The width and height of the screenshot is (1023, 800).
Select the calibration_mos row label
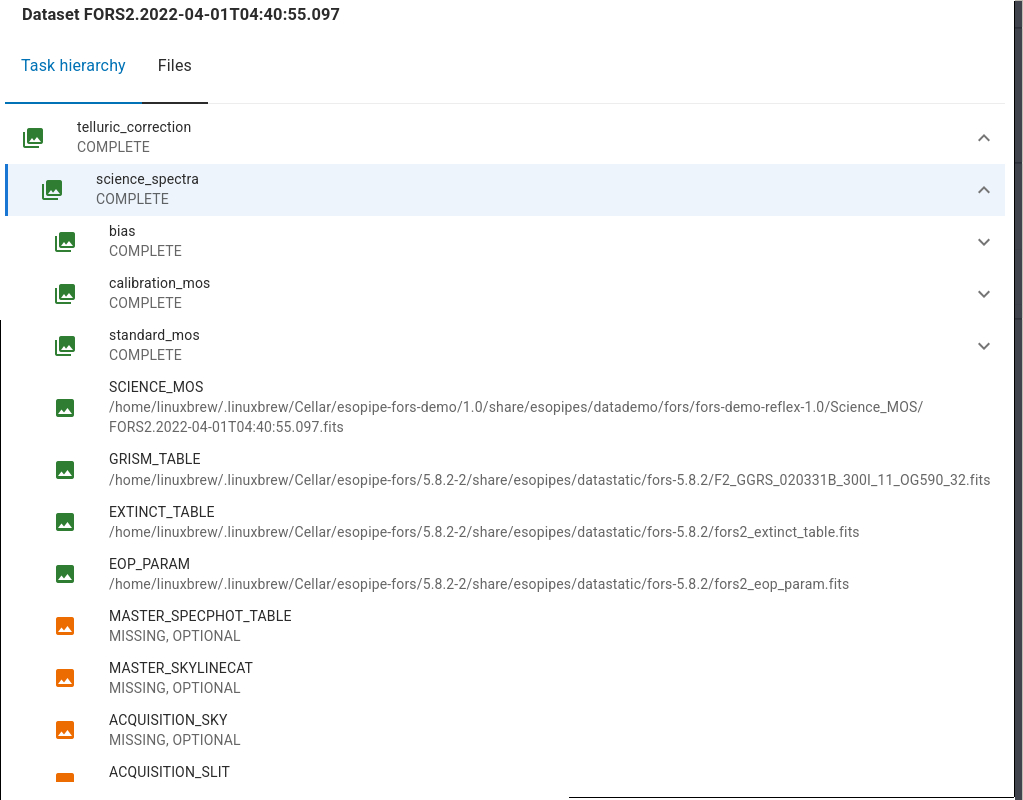click(x=159, y=283)
